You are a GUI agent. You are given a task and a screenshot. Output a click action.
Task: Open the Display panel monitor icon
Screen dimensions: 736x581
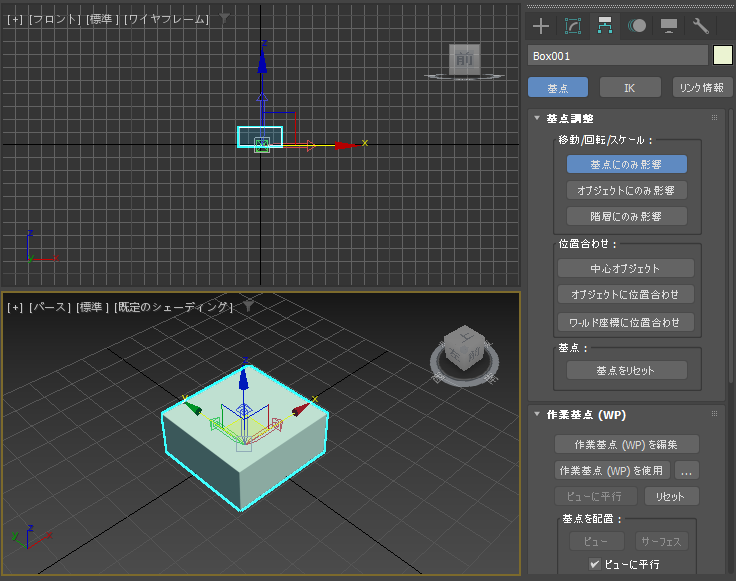pos(668,26)
